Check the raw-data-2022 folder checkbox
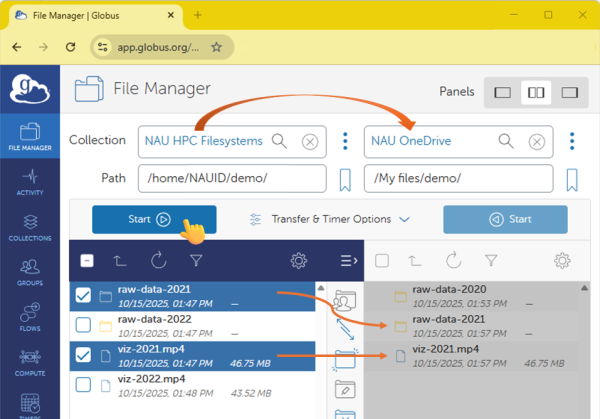Image resolution: width=600 pixels, height=419 pixels. (84, 324)
